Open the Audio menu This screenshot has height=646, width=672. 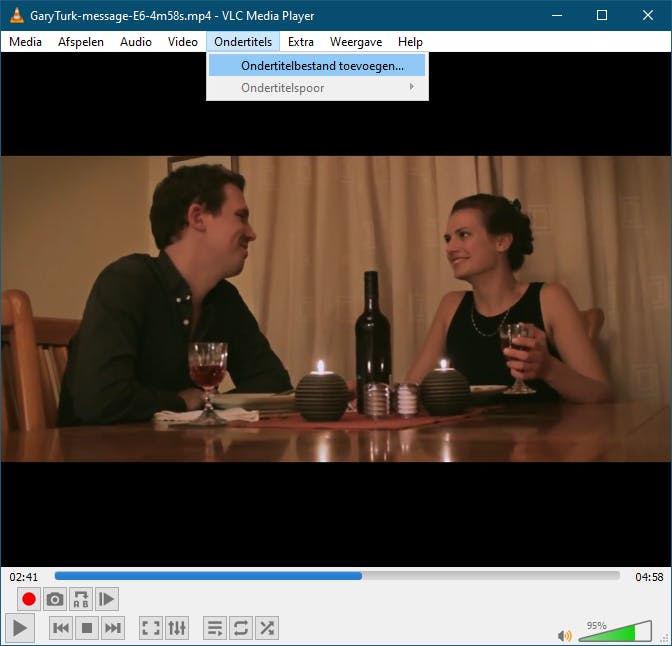tap(135, 42)
